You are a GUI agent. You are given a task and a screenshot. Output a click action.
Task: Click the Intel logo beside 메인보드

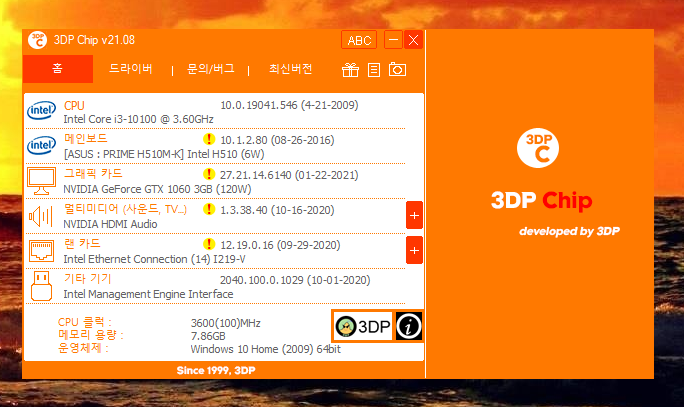[x=41, y=145]
